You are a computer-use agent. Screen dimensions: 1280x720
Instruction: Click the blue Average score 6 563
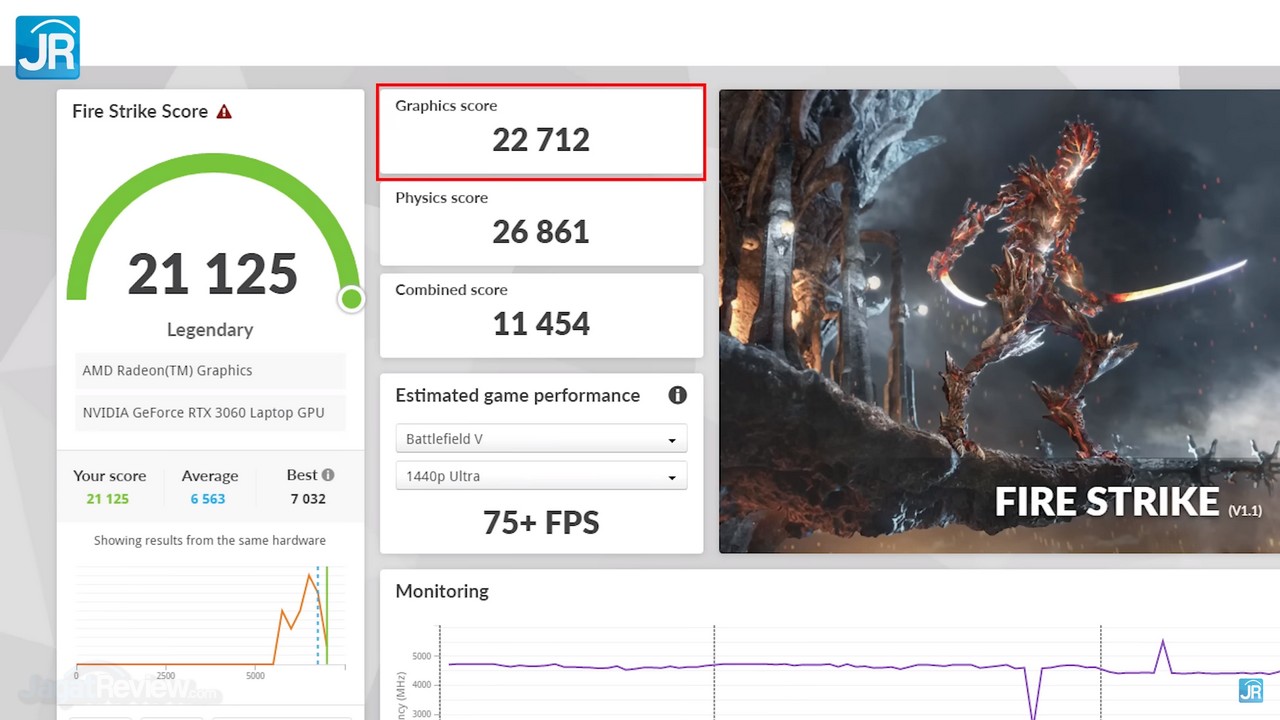coord(208,499)
